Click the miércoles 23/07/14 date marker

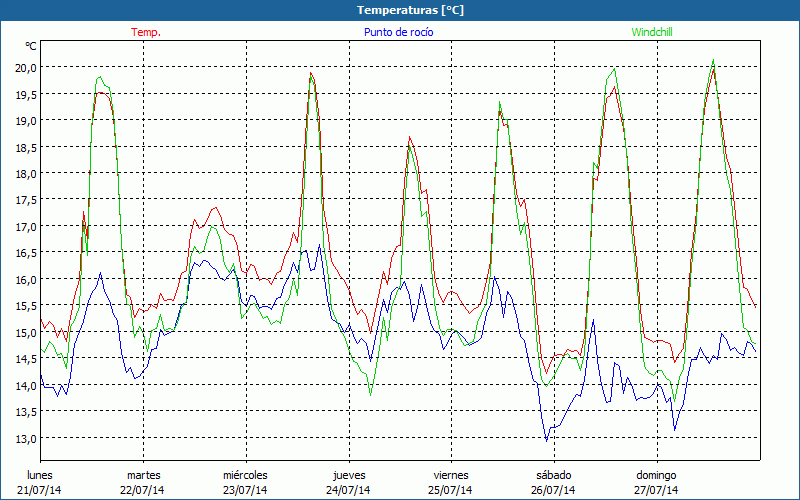pyautogui.click(x=245, y=482)
